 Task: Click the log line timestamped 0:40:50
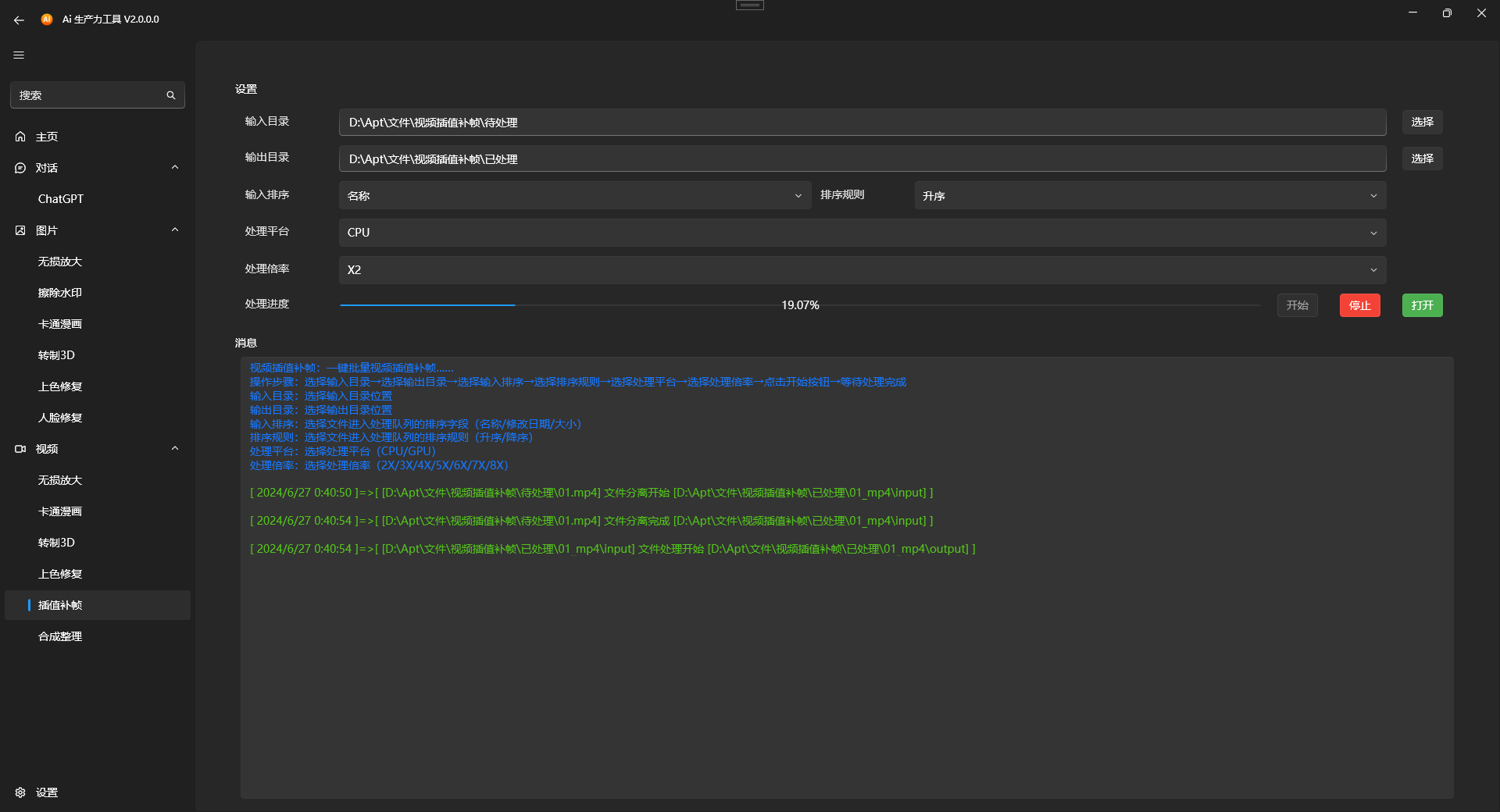point(591,493)
